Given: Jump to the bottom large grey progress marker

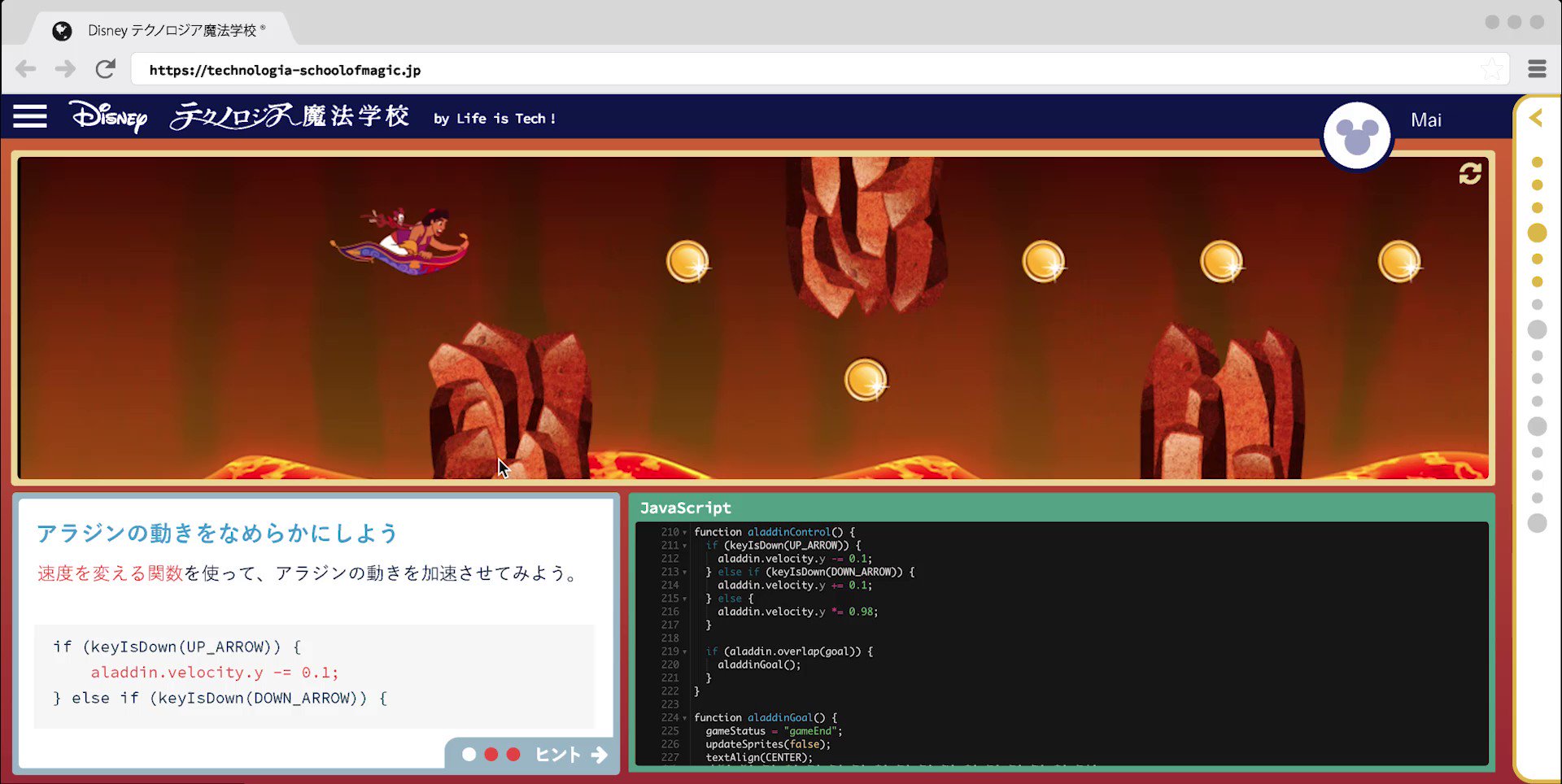Looking at the screenshot, I should 1537,523.
